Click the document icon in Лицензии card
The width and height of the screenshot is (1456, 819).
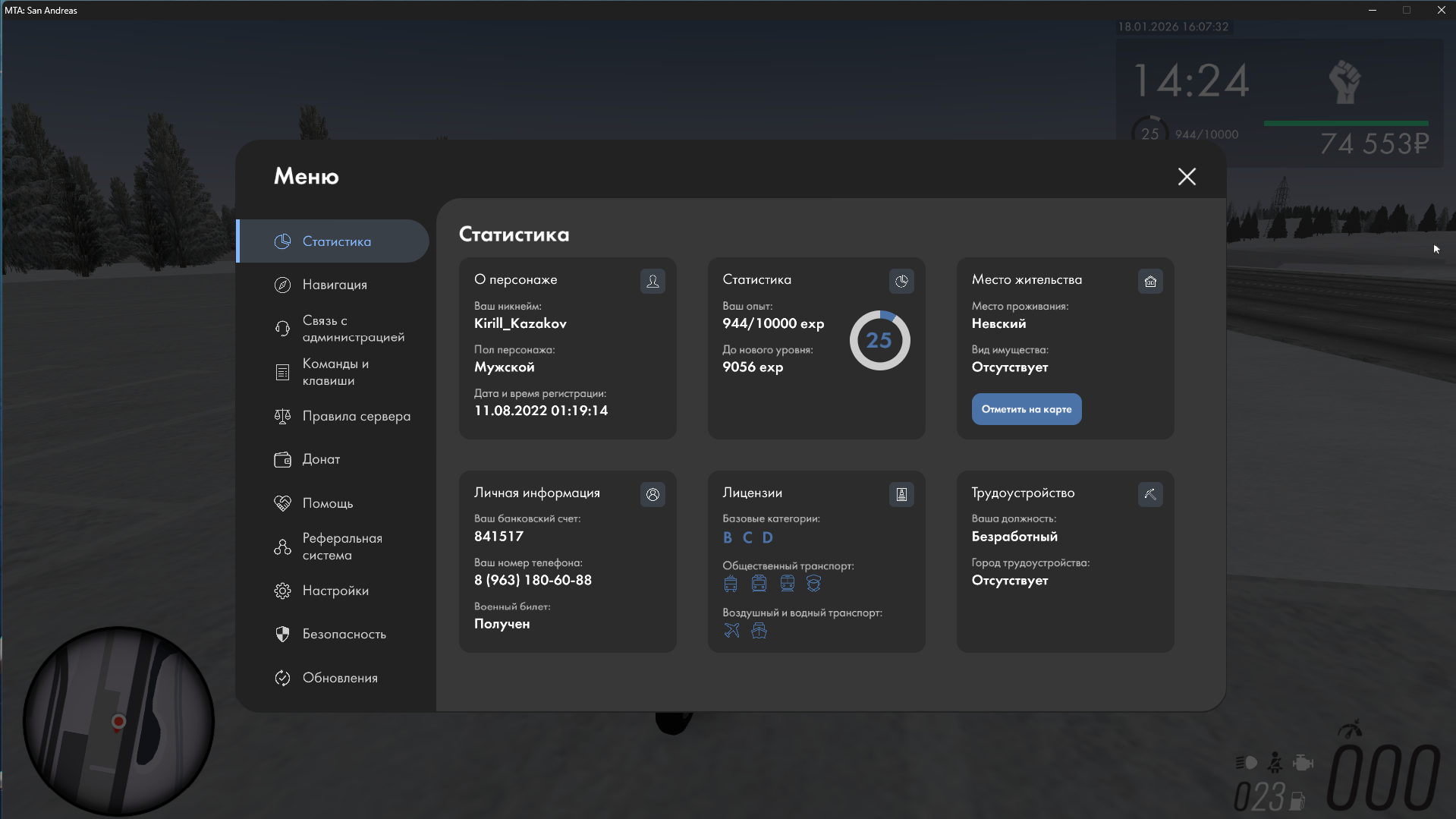pyautogui.click(x=901, y=495)
